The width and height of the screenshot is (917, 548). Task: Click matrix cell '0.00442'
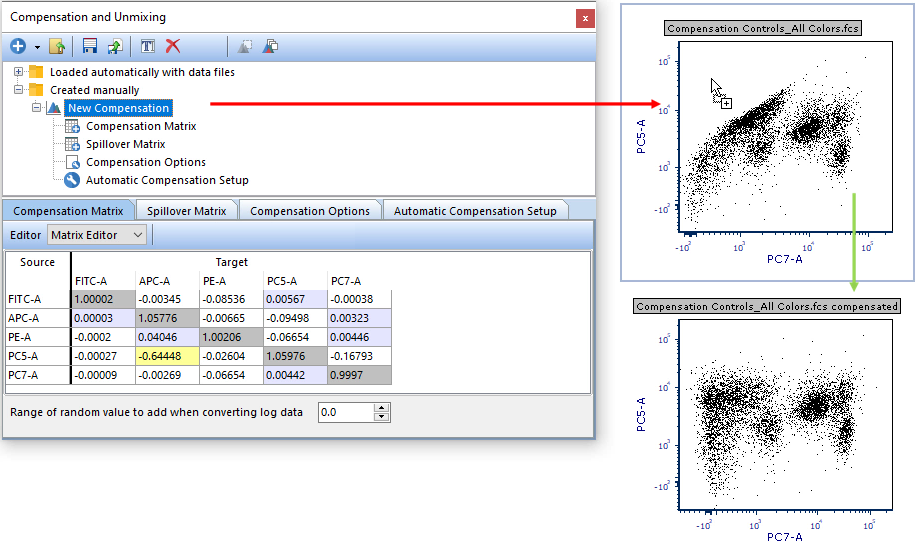[x=295, y=375]
